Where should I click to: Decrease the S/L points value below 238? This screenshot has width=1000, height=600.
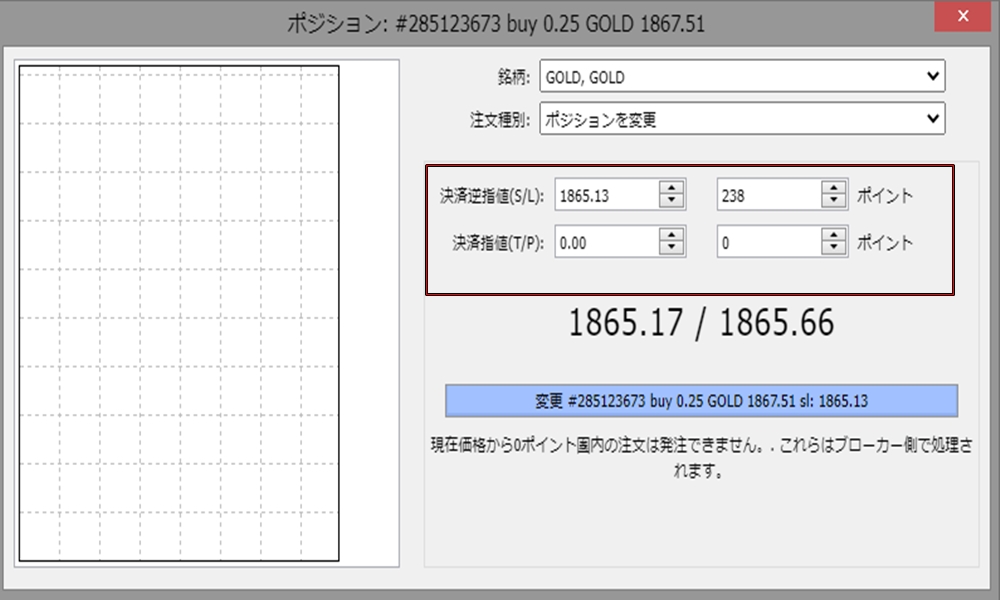(x=832, y=200)
